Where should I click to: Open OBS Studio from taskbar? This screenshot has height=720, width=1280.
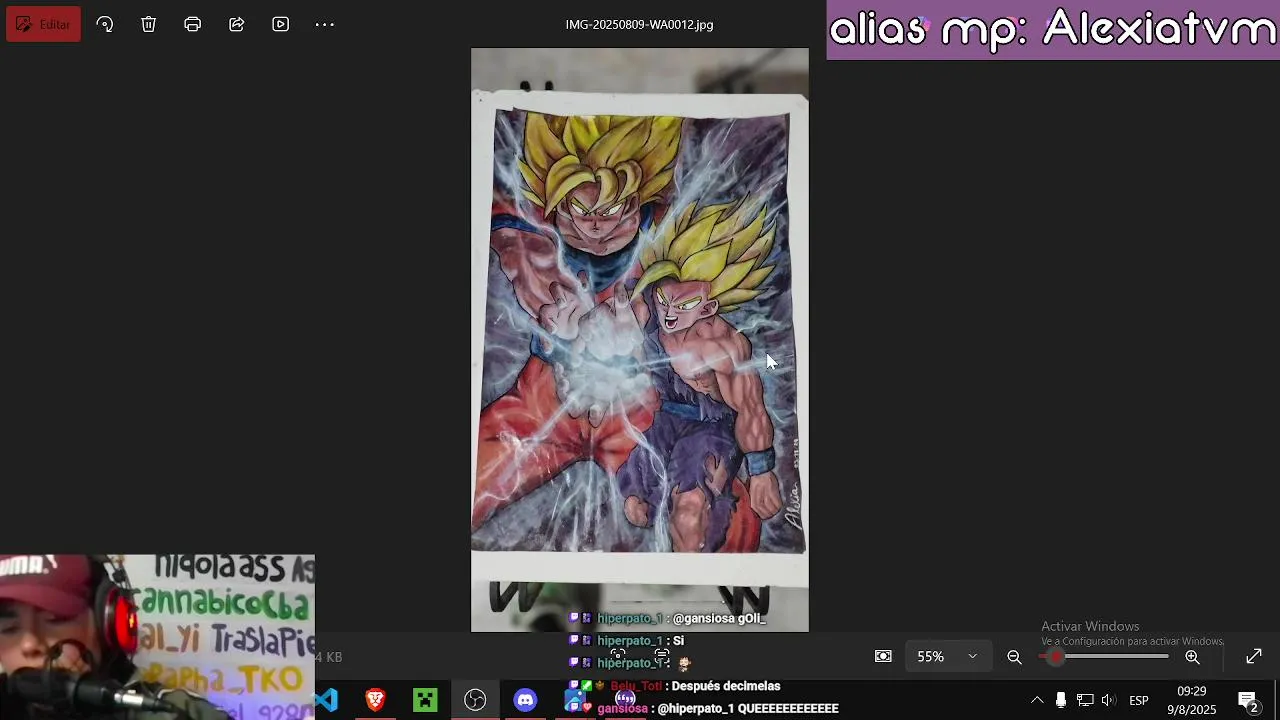[x=475, y=700]
